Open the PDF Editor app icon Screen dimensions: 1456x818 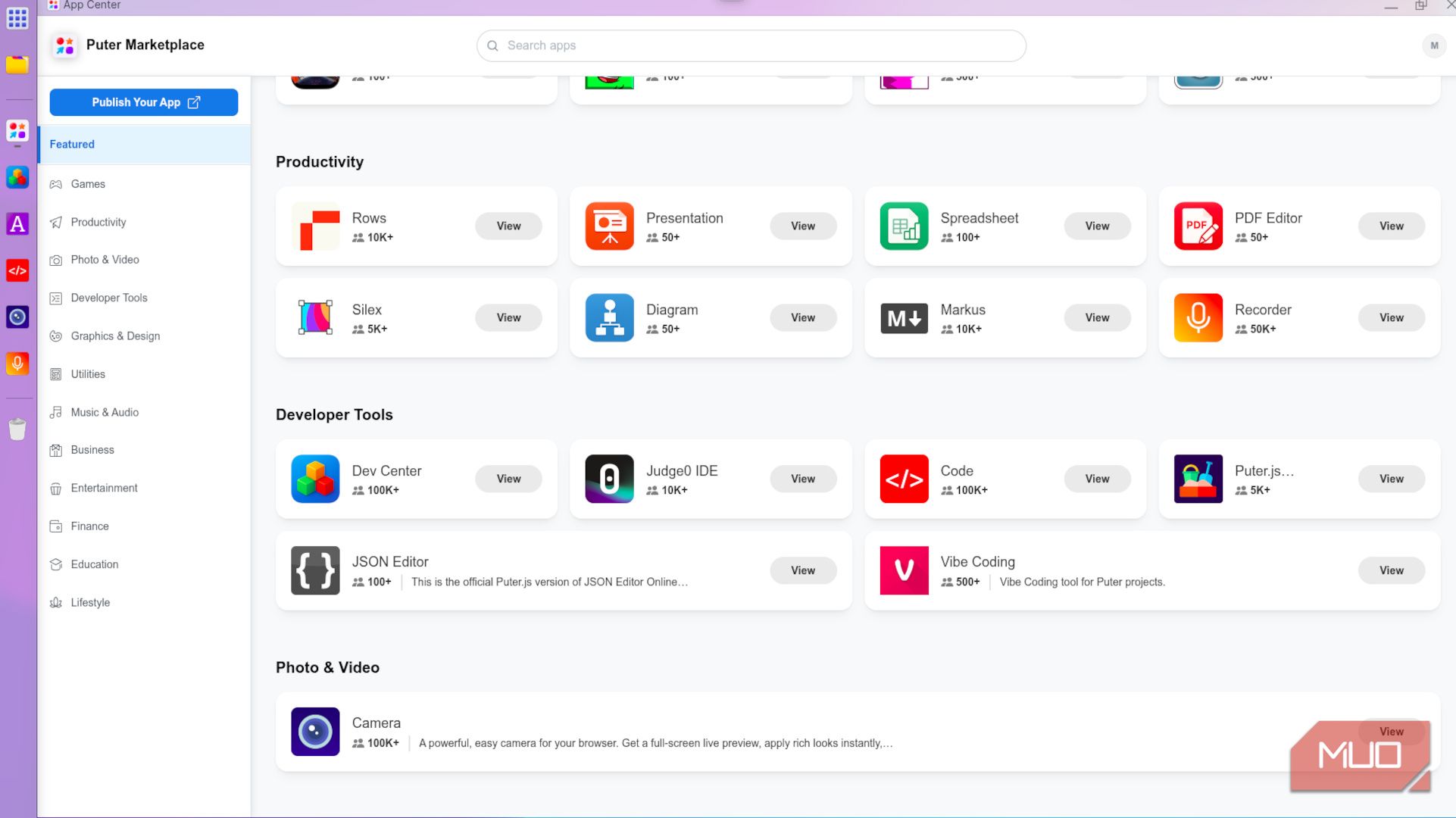[1198, 226]
